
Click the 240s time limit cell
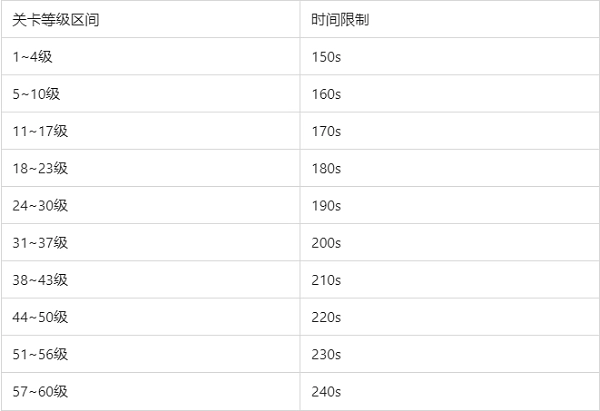[327, 391]
